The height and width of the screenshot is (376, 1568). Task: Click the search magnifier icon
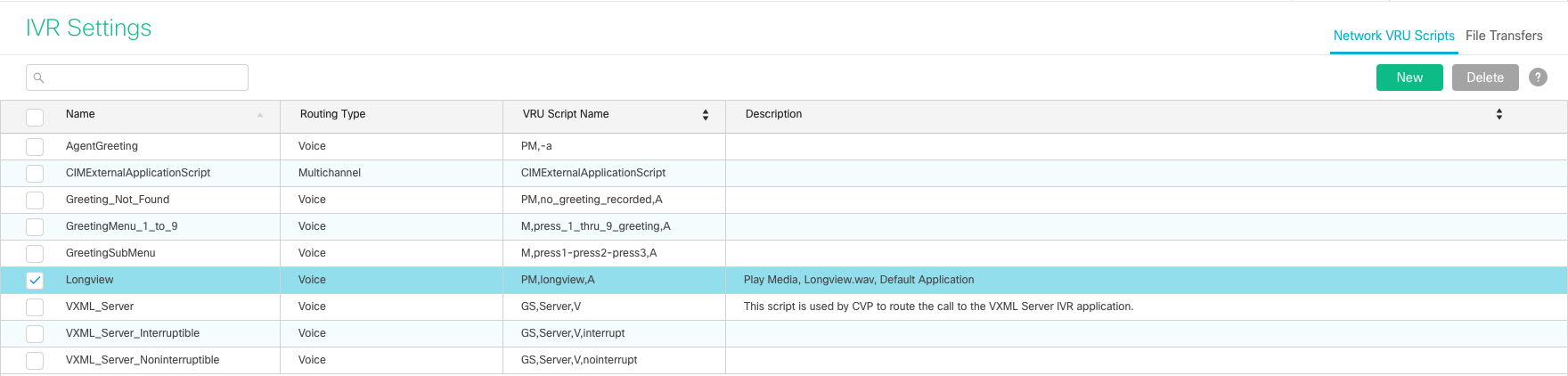pyautogui.click(x=38, y=78)
